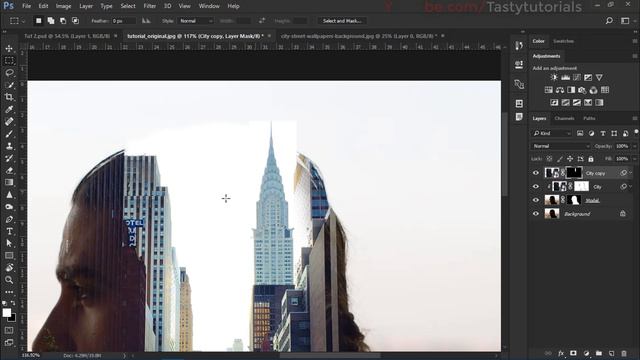Click the Select and Mask button
Image resolution: width=640 pixels, height=360 pixels.
tap(342, 21)
